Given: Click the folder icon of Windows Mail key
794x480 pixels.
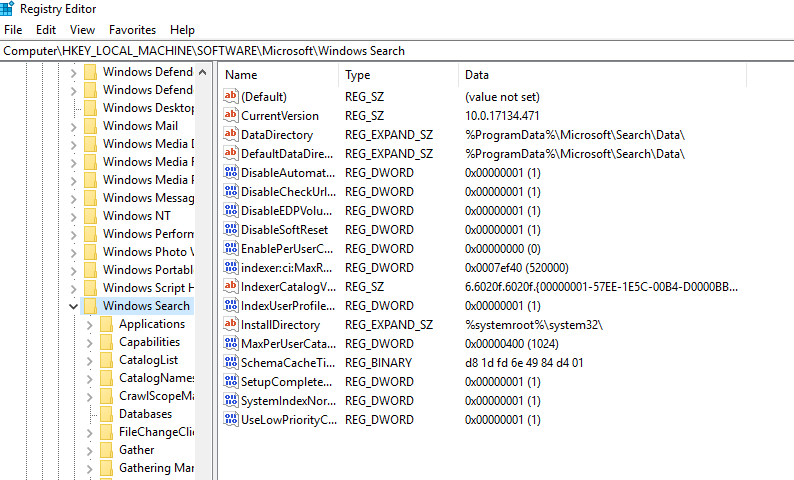Looking at the screenshot, I should pyautogui.click(x=90, y=126).
